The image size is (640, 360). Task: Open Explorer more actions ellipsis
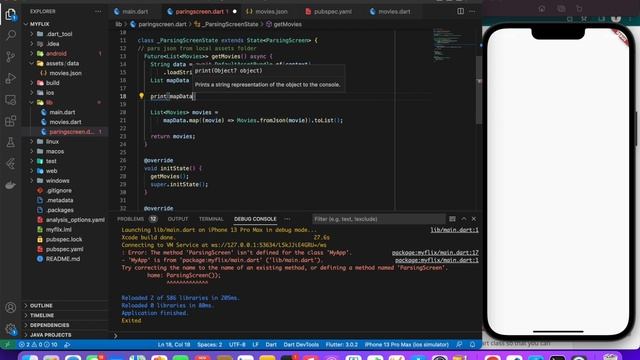(98, 11)
